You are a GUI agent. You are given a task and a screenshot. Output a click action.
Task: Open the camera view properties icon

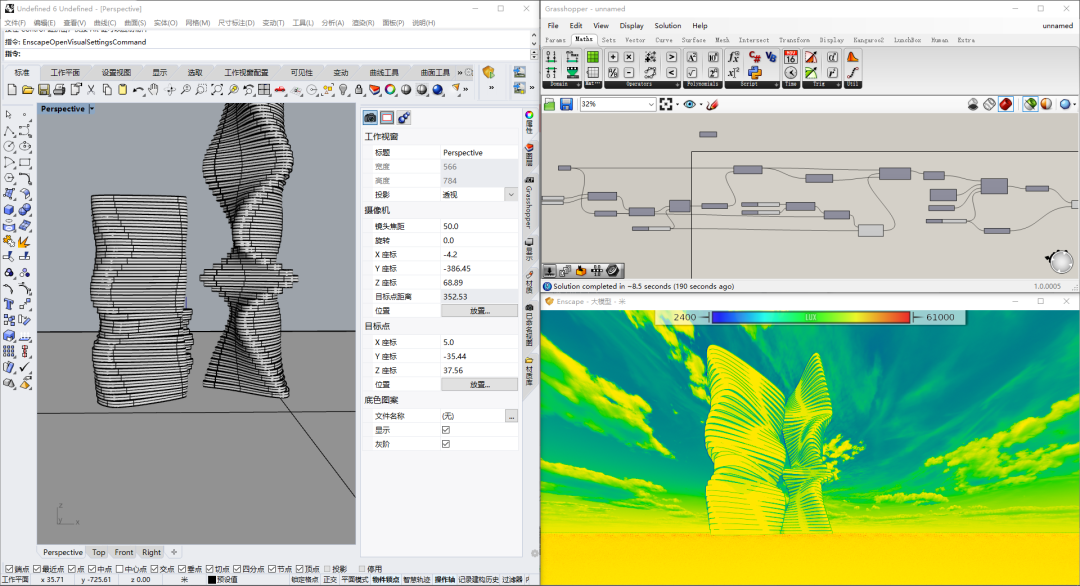(x=371, y=118)
